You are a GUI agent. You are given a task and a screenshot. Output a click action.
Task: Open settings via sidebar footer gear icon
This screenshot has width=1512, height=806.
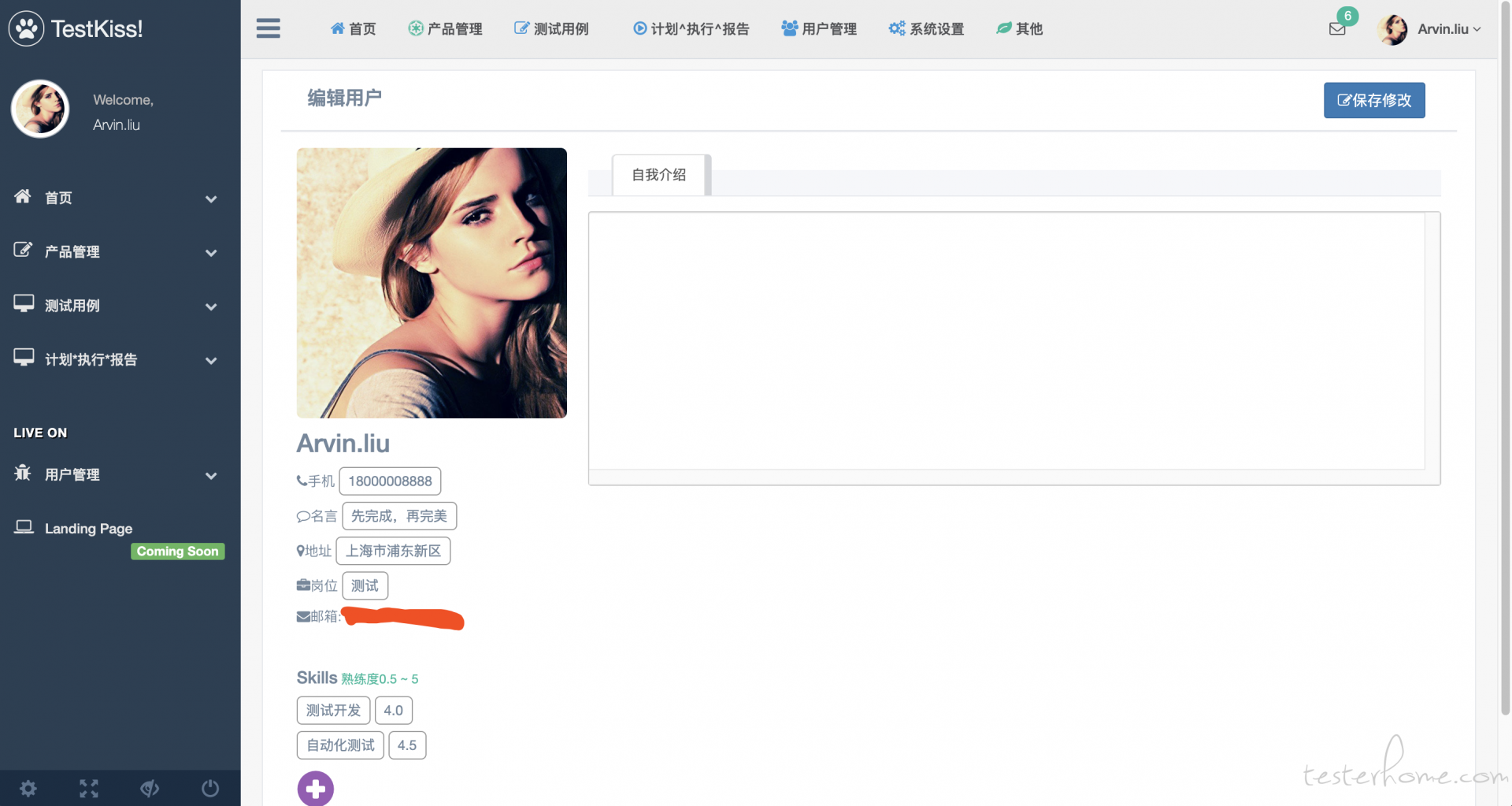pos(28,789)
